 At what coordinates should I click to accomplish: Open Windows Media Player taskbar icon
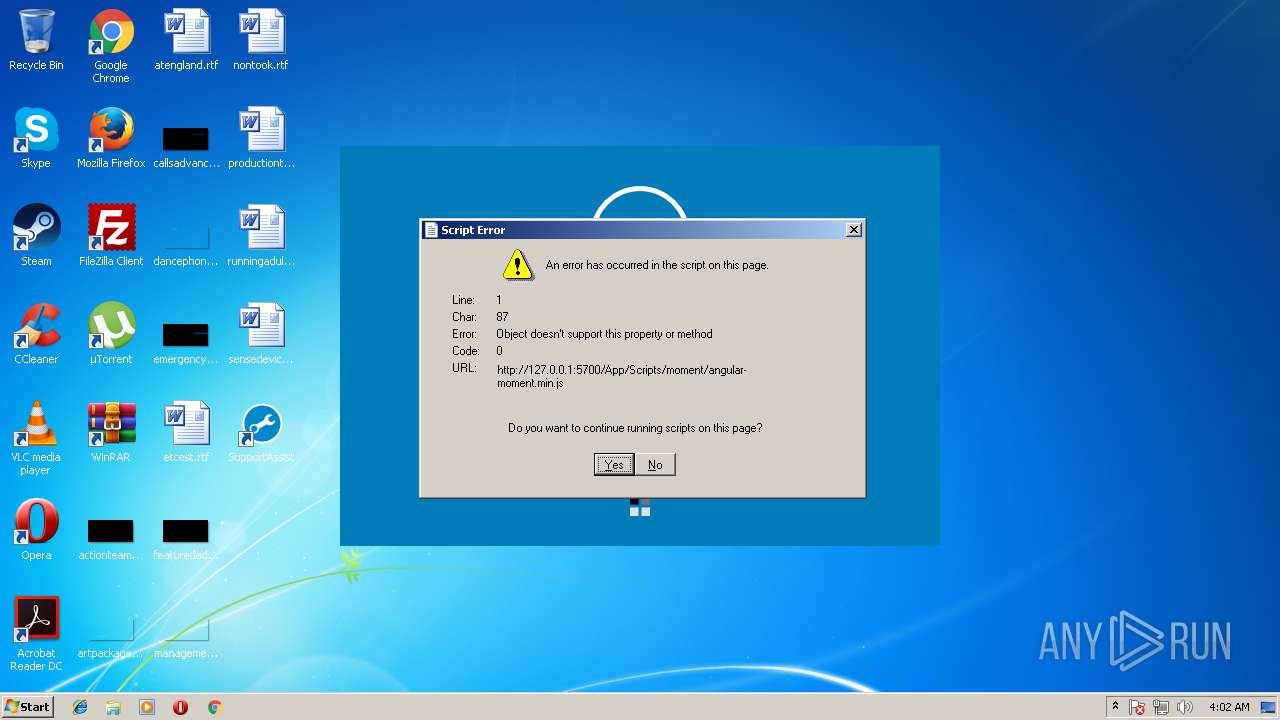(x=147, y=707)
